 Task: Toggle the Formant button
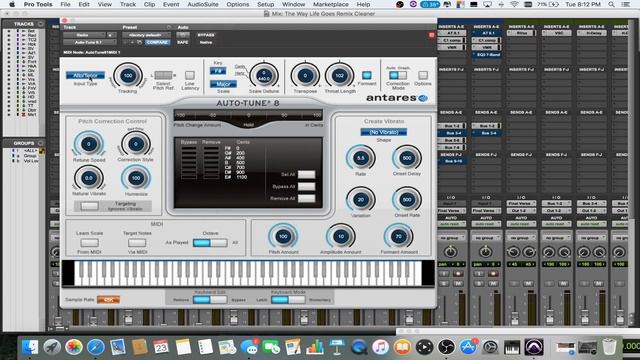[x=367, y=75]
